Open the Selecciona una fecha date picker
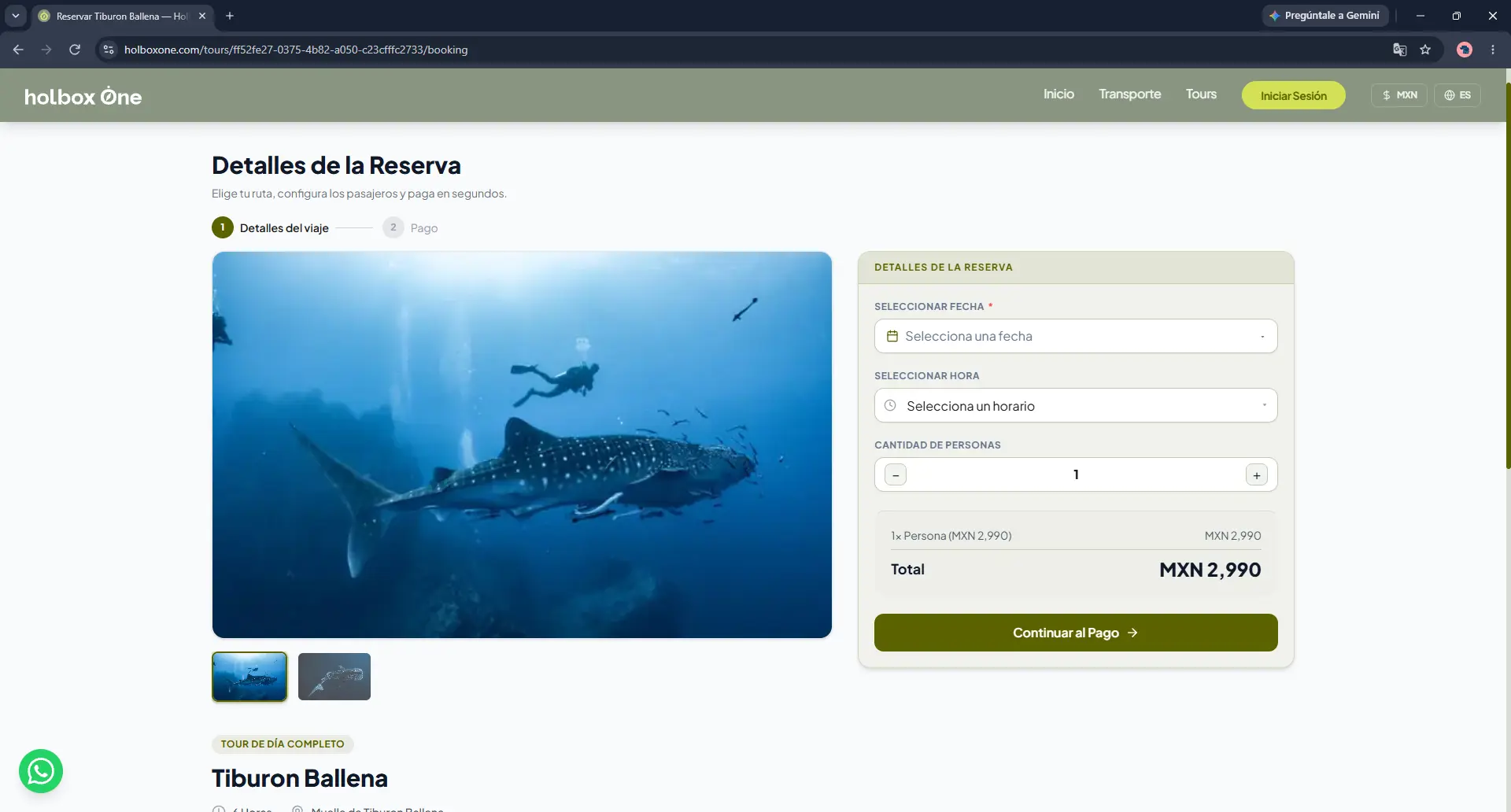Screen dimensions: 1511x812 tap(1076, 336)
